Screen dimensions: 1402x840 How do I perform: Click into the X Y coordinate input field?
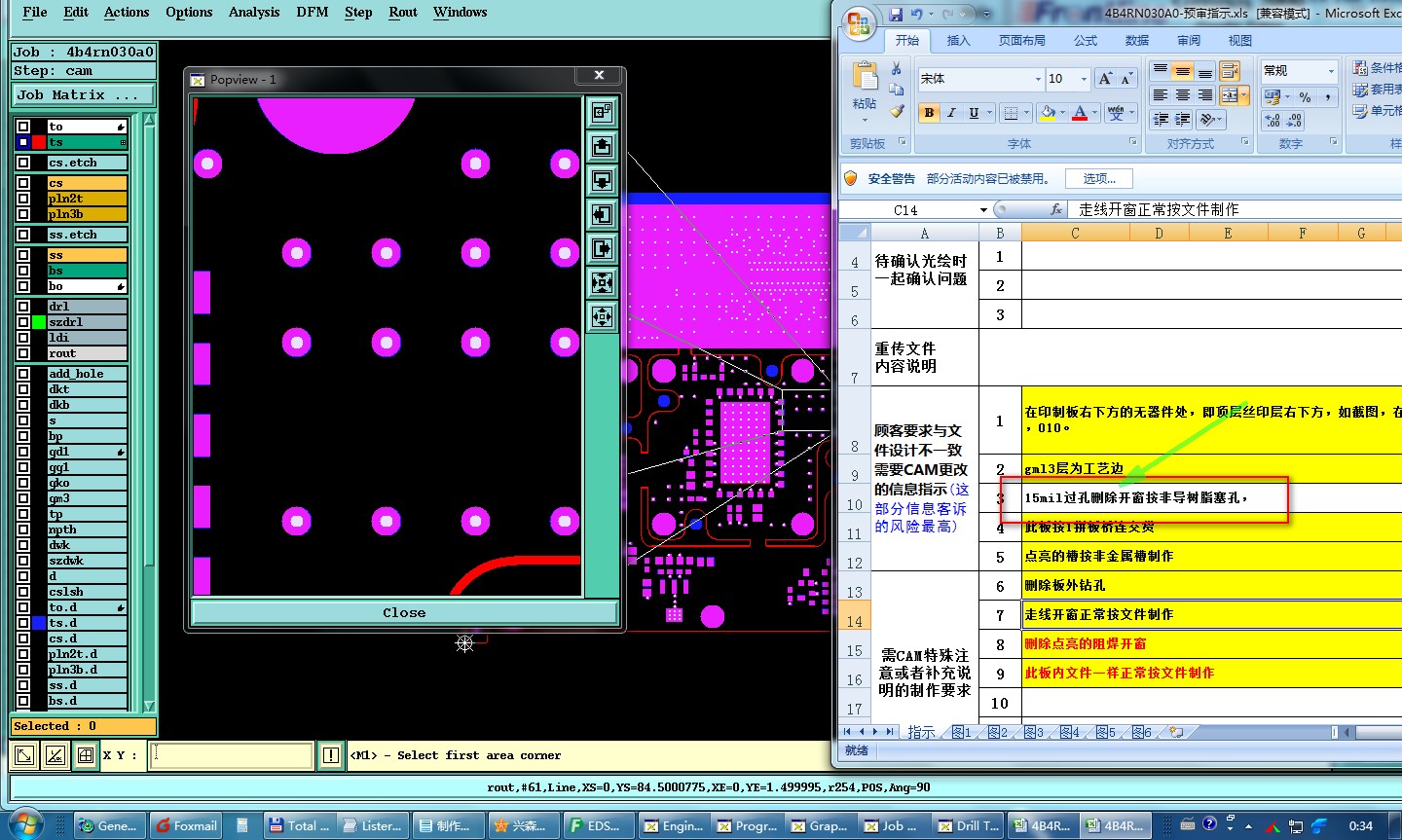tap(232, 755)
